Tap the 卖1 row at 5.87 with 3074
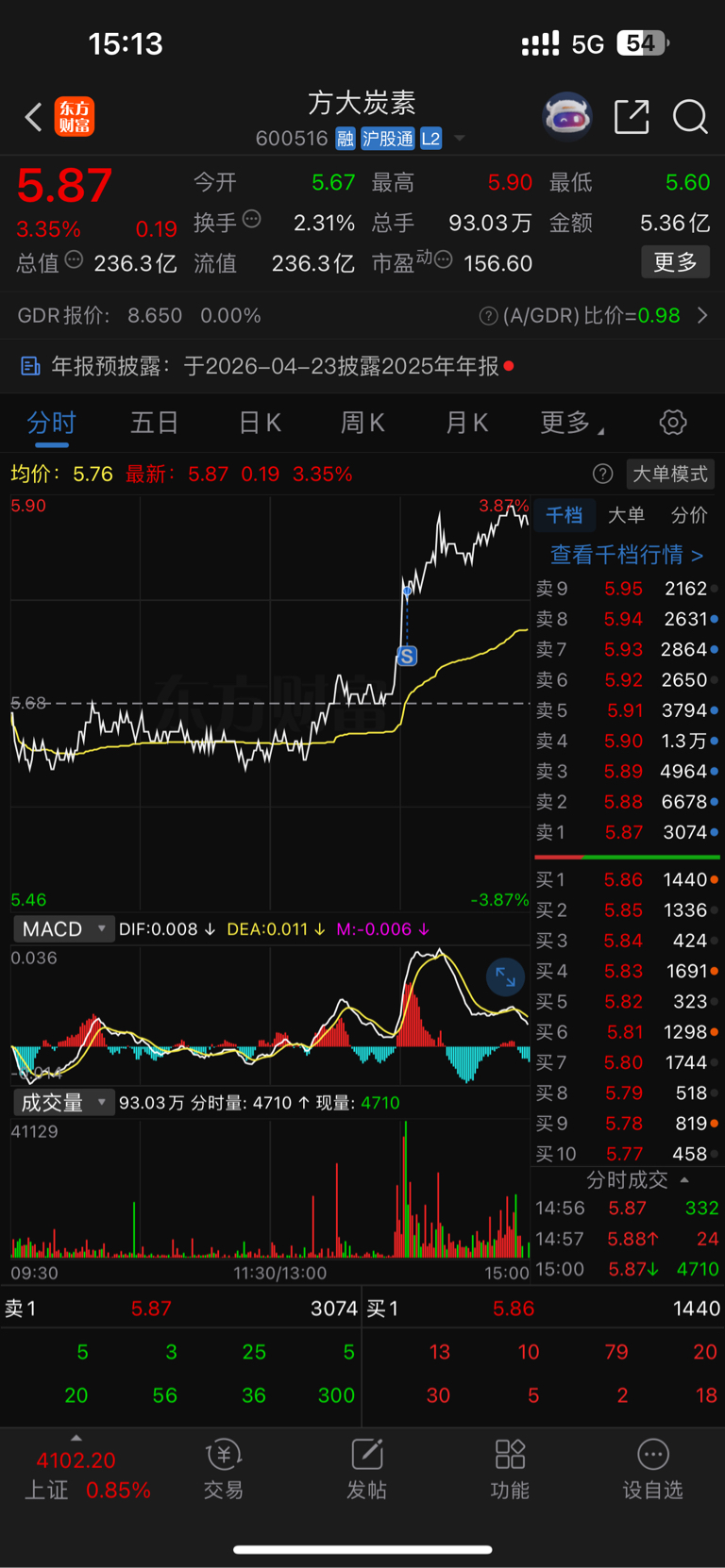Viewport: 725px width, 1568px height. click(x=628, y=832)
